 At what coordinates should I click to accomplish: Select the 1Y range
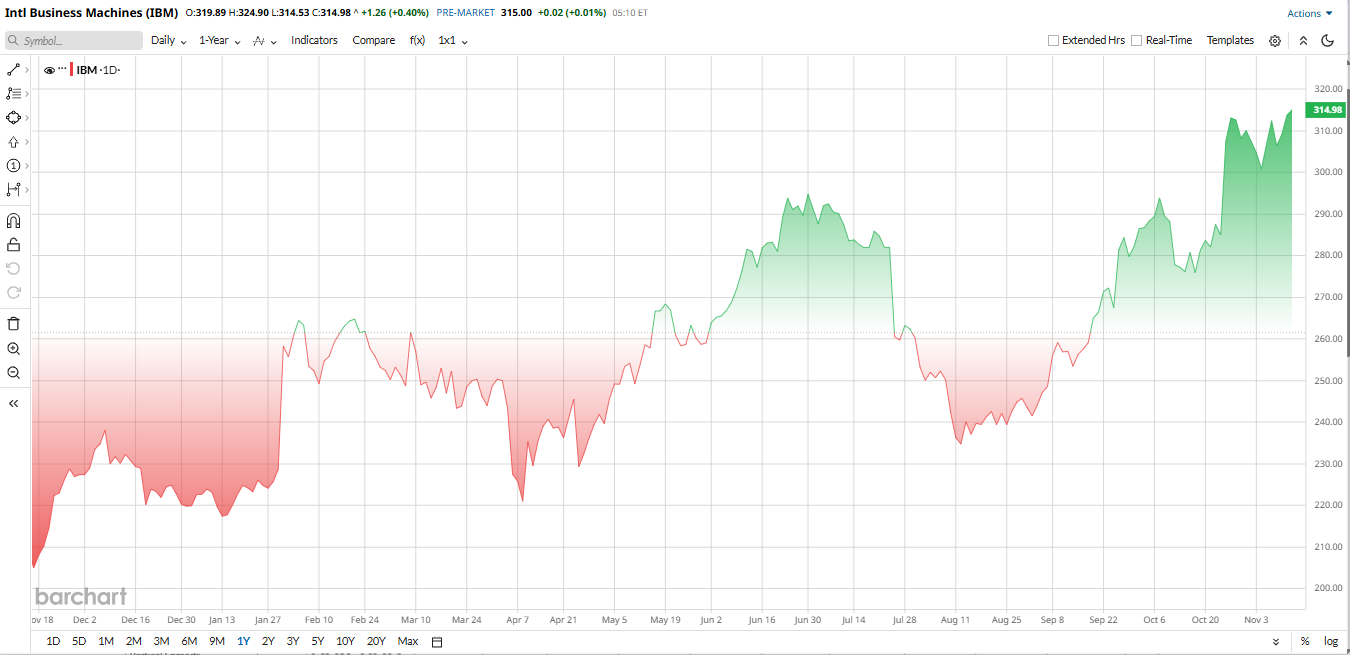pos(243,642)
